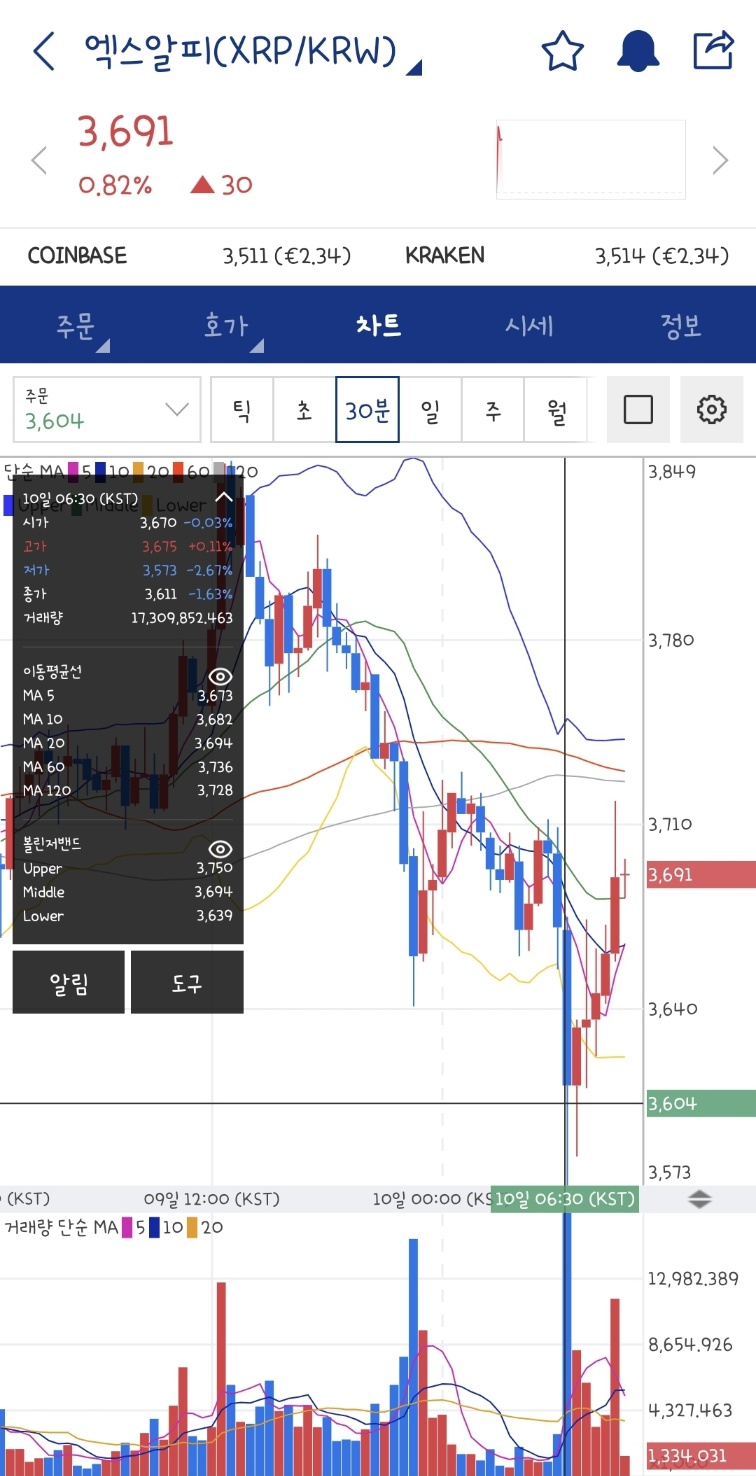Click the MA 60 value 3,736

click(x=215, y=767)
